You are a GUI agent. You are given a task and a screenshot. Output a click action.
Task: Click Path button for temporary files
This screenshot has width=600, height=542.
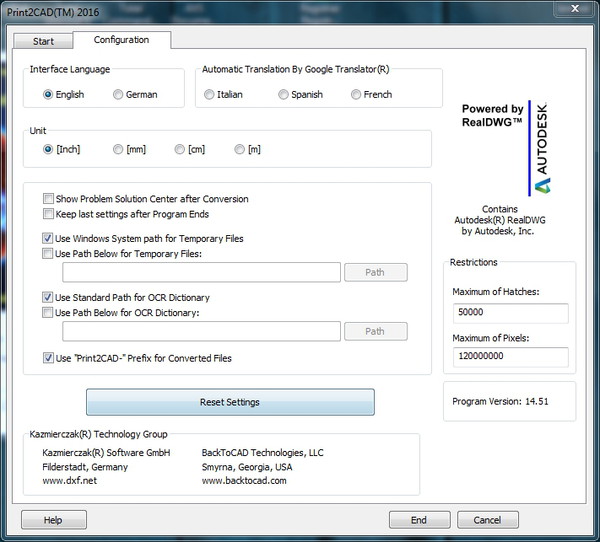[x=376, y=273]
